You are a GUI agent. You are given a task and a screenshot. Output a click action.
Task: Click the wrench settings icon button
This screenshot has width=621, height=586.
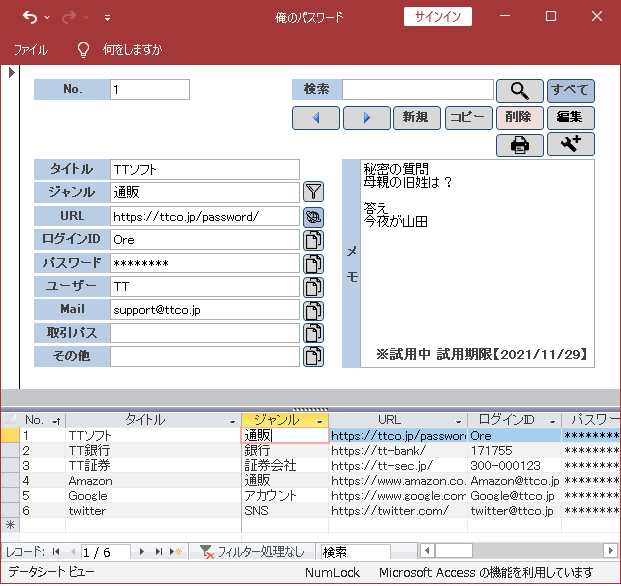tap(570, 144)
